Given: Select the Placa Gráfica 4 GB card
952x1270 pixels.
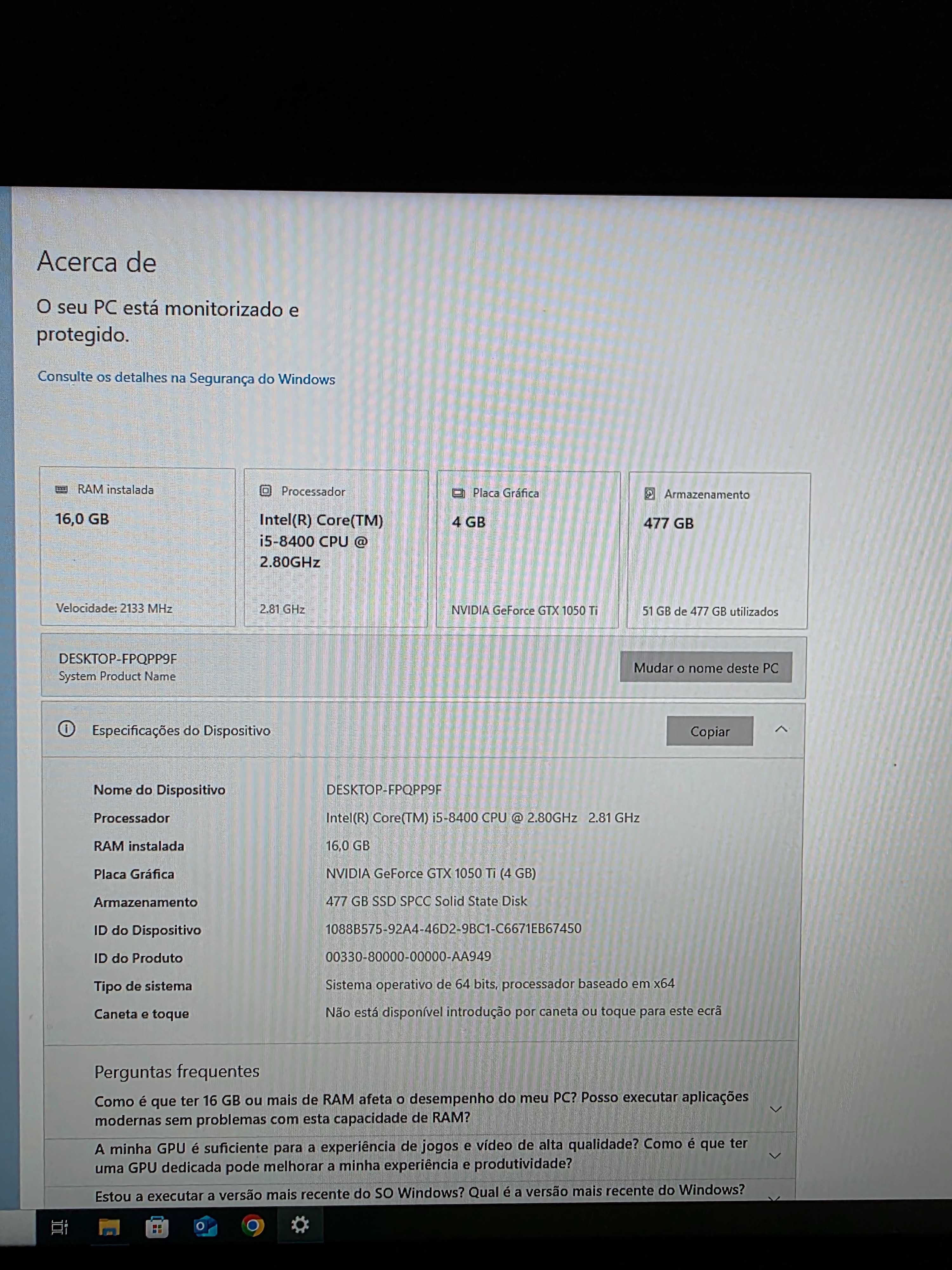Looking at the screenshot, I should tap(528, 550).
